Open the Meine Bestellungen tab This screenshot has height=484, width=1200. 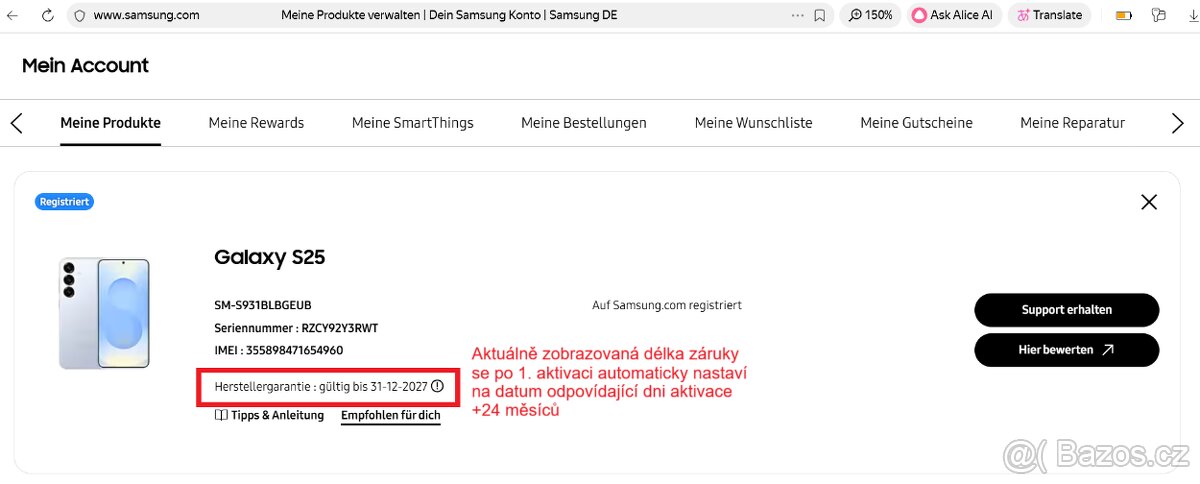pyautogui.click(x=583, y=123)
